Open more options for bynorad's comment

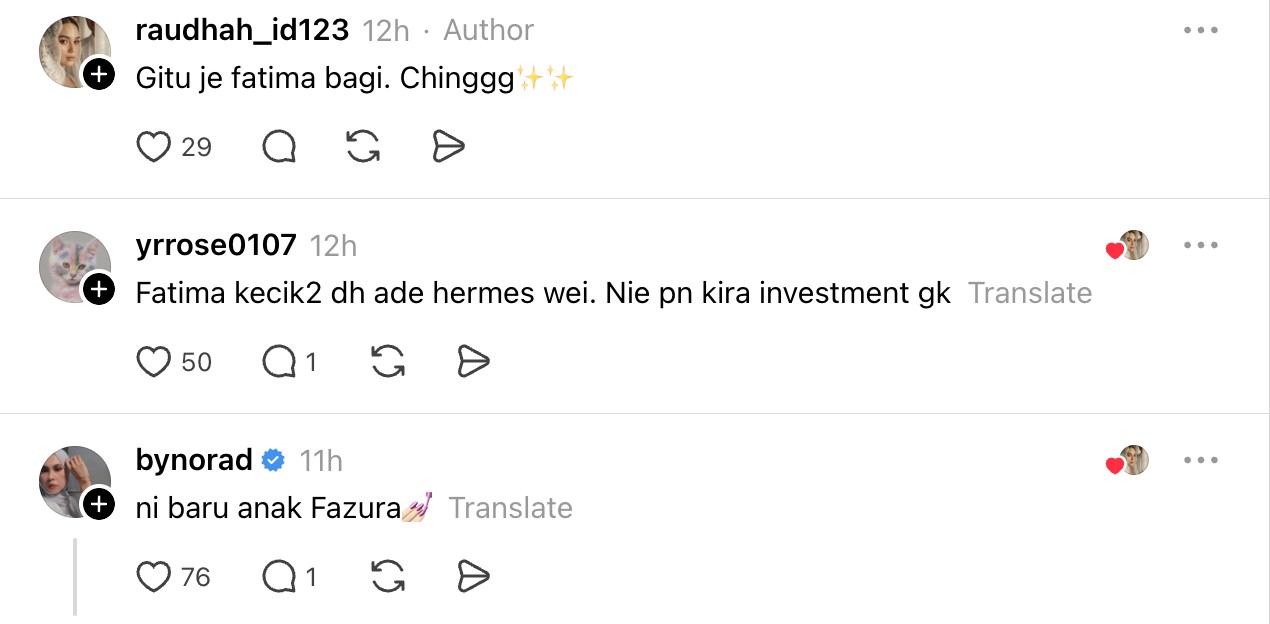[1200, 461]
